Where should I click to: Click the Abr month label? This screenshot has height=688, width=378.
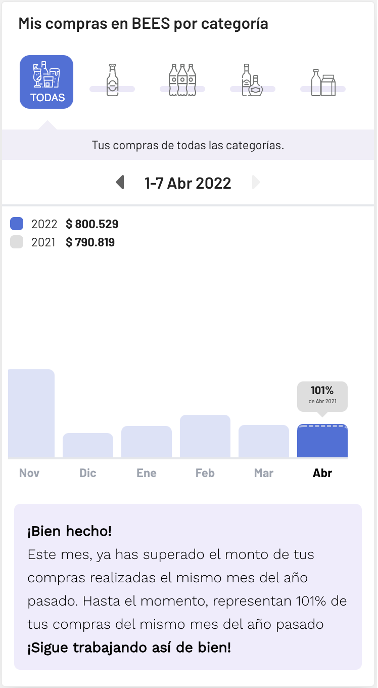(322, 473)
